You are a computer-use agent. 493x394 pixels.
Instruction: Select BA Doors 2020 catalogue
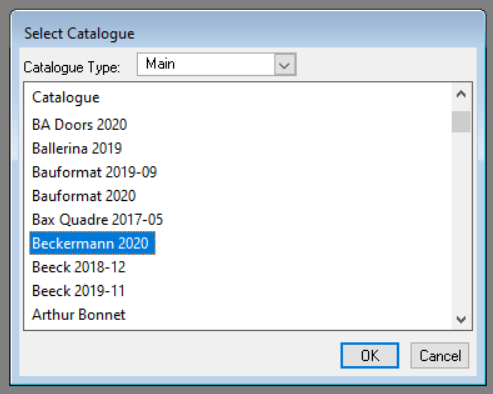pyautogui.click(x=79, y=125)
